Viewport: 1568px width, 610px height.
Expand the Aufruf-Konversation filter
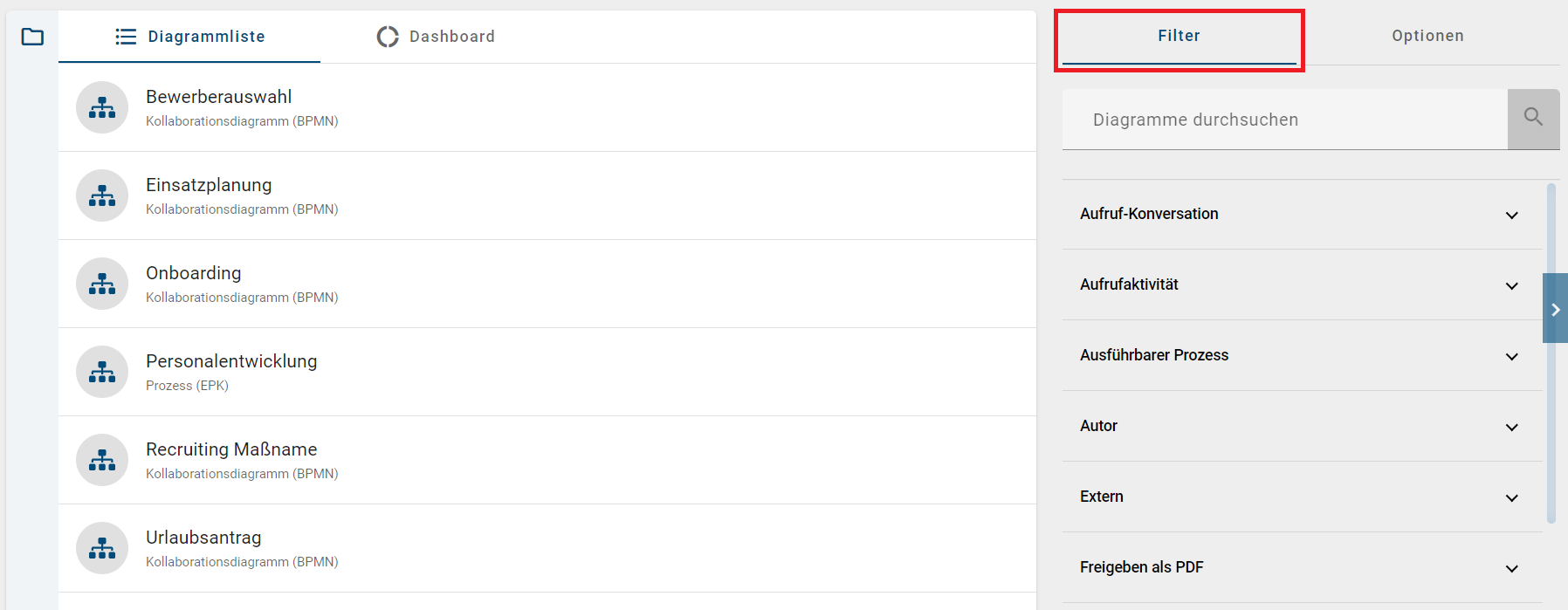coord(1511,215)
